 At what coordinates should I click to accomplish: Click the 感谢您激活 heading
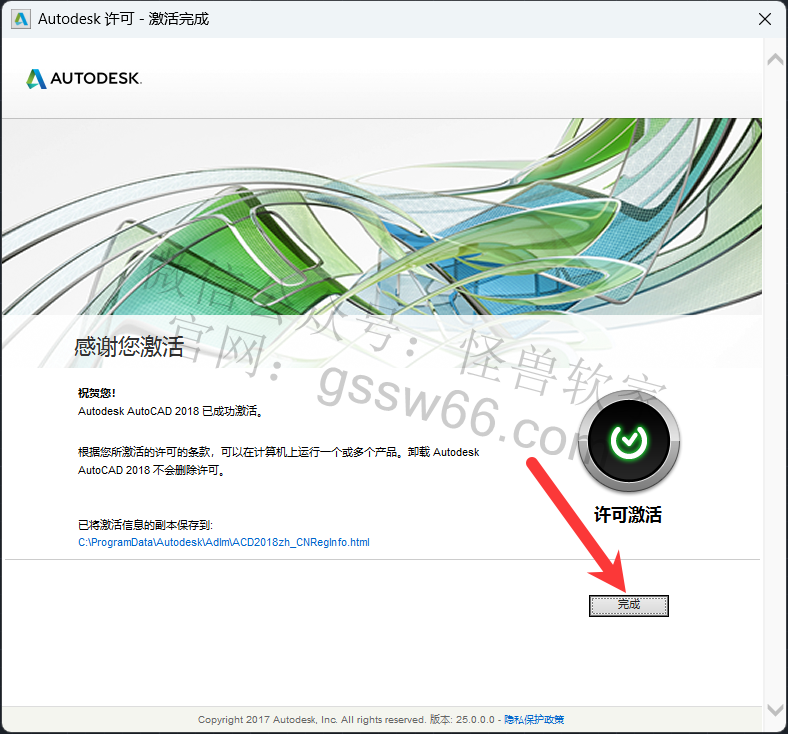point(129,347)
